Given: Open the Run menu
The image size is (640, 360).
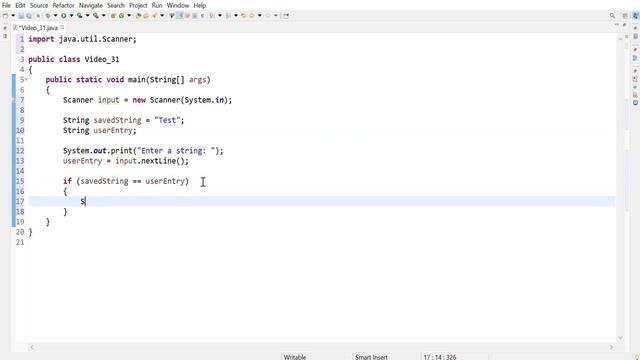Looking at the screenshot, I should pyautogui.click(x=157, y=5).
